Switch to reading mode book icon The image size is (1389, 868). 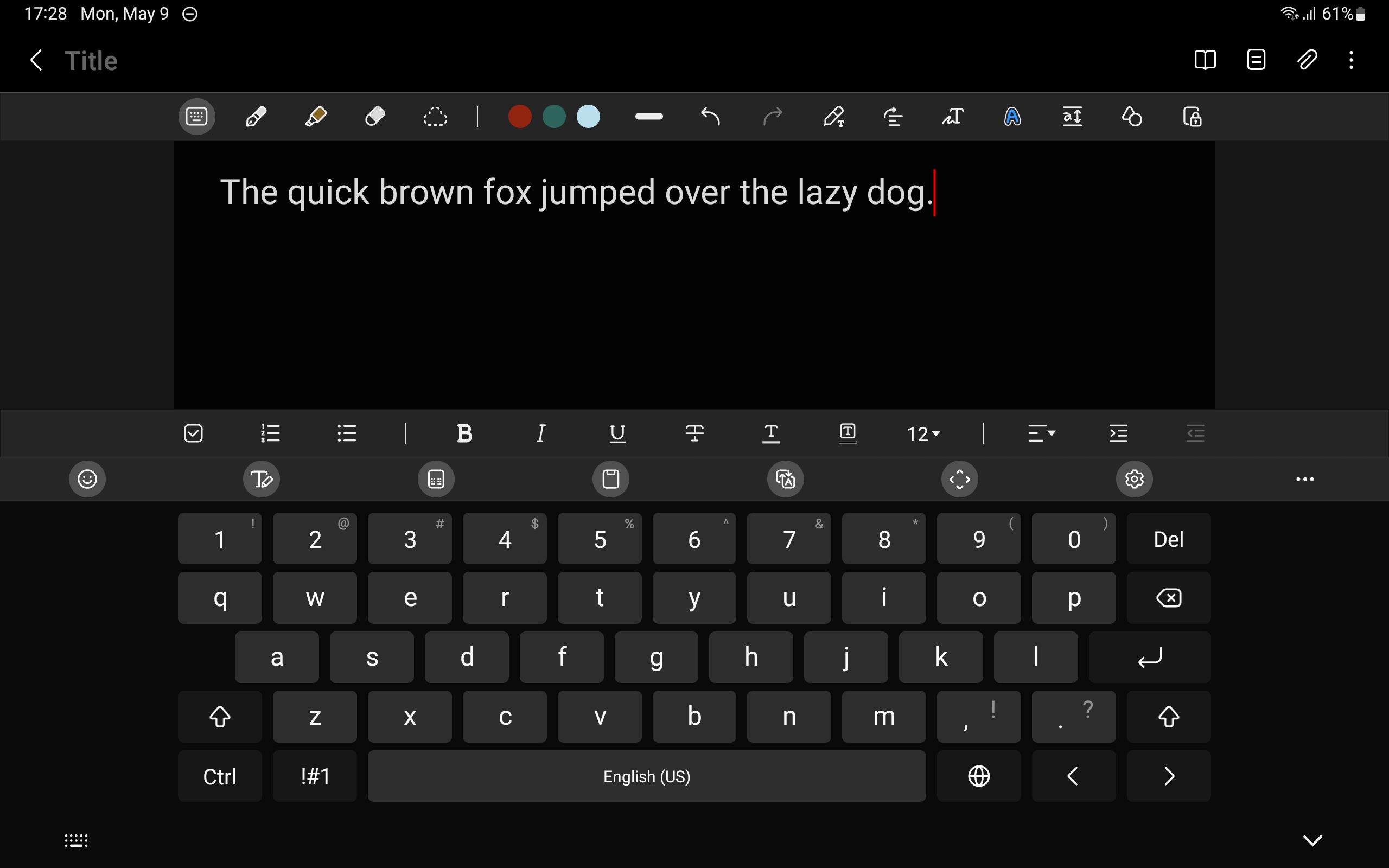1205,60
